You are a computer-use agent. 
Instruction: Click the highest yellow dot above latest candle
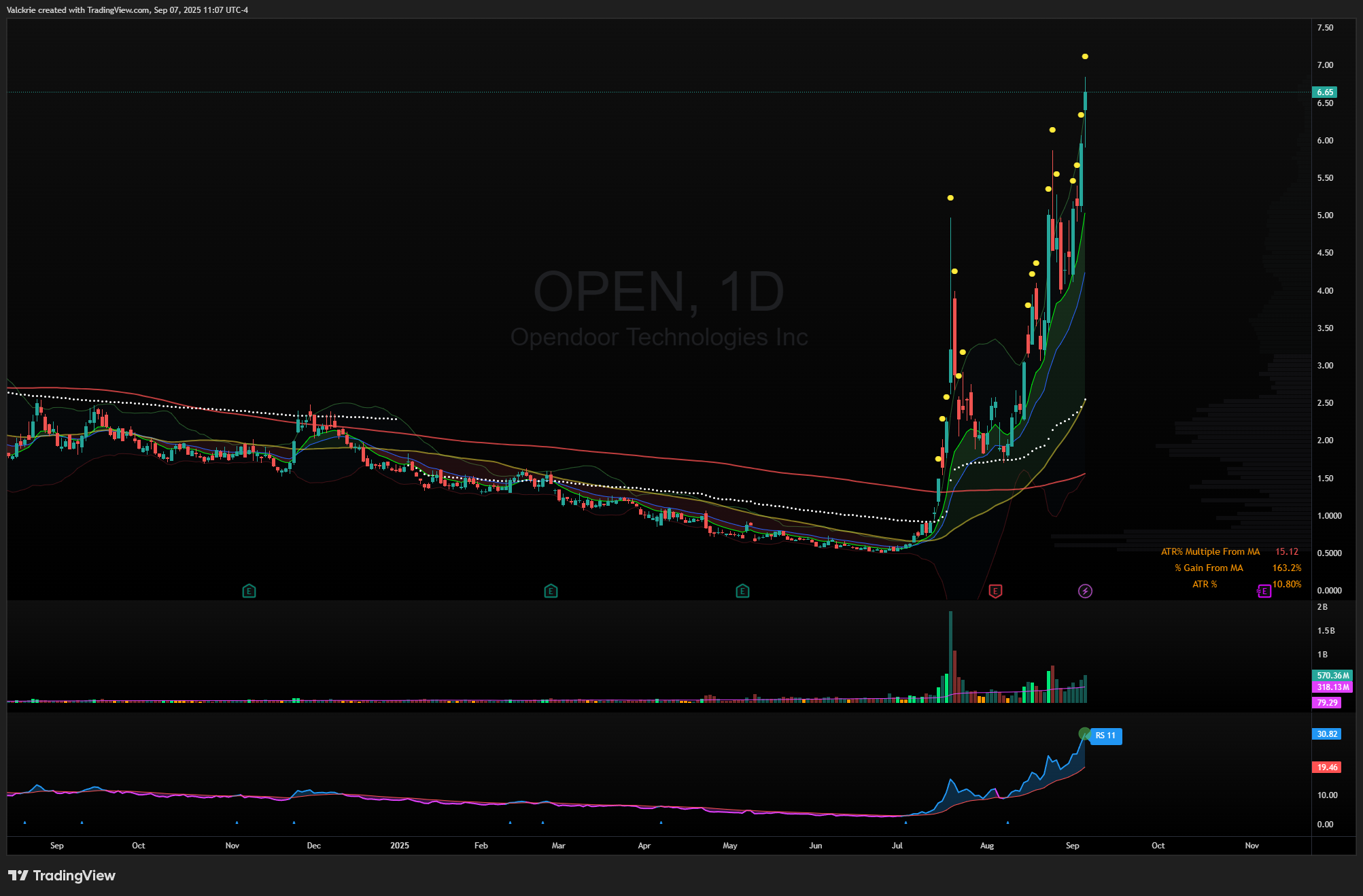click(1085, 56)
